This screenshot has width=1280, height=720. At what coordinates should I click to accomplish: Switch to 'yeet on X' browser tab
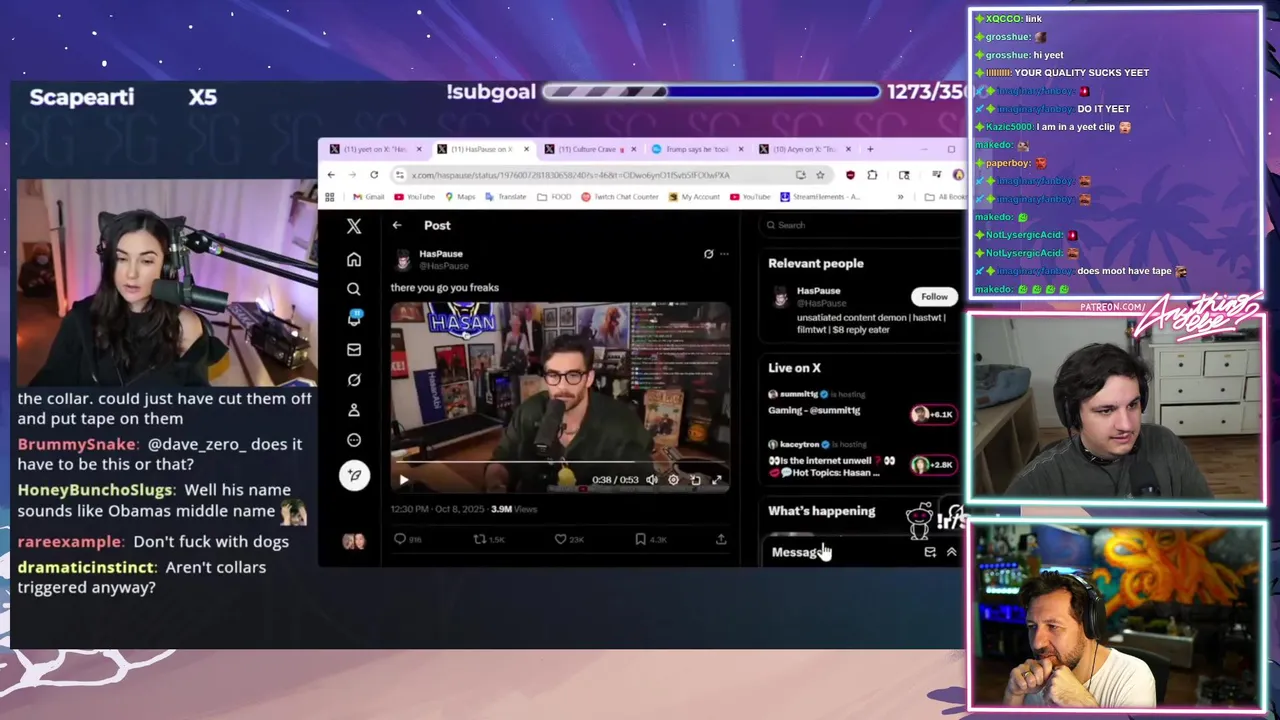click(375, 149)
